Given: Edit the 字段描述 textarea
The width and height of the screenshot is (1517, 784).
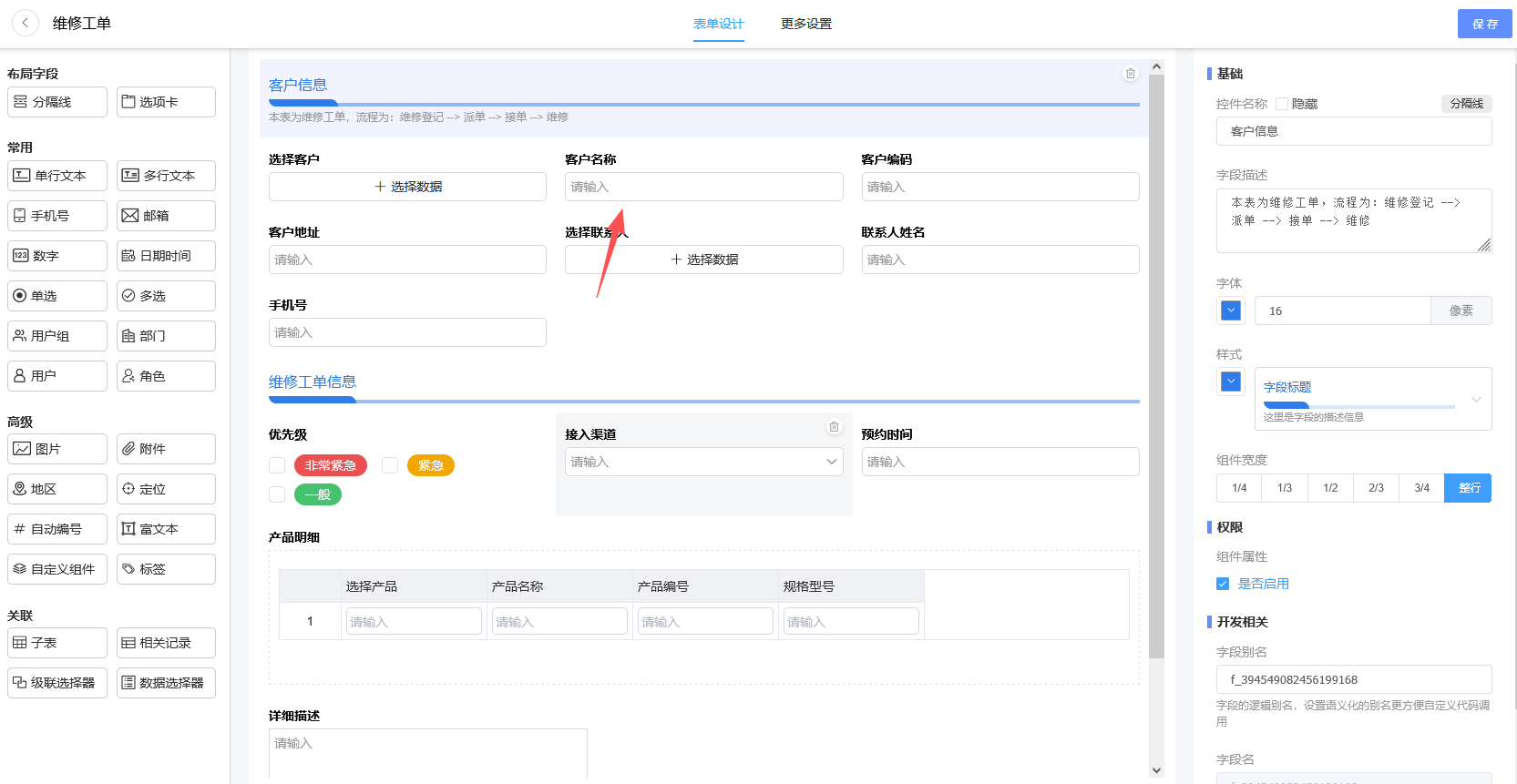Looking at the screenshot, I should coord(1354,220).
